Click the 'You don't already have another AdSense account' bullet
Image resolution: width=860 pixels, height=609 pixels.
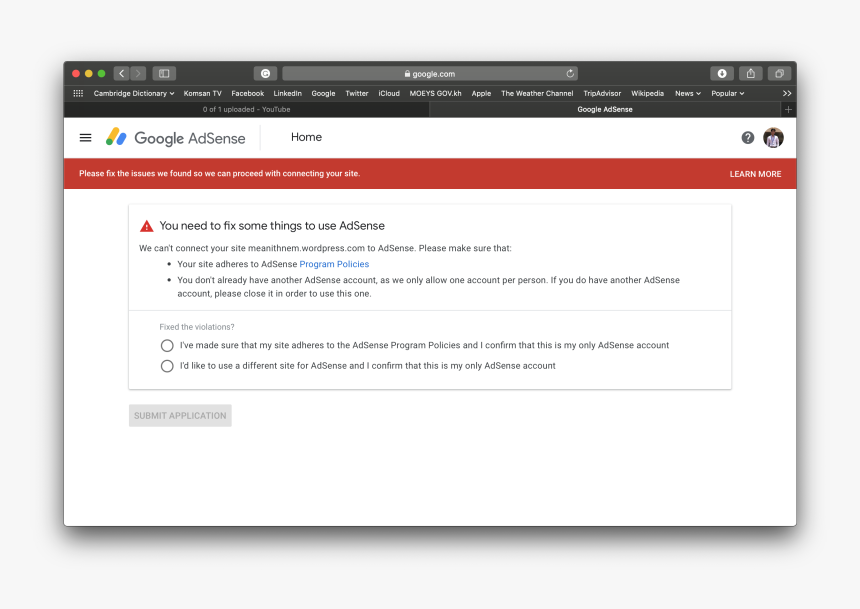(x=428, y=286)
